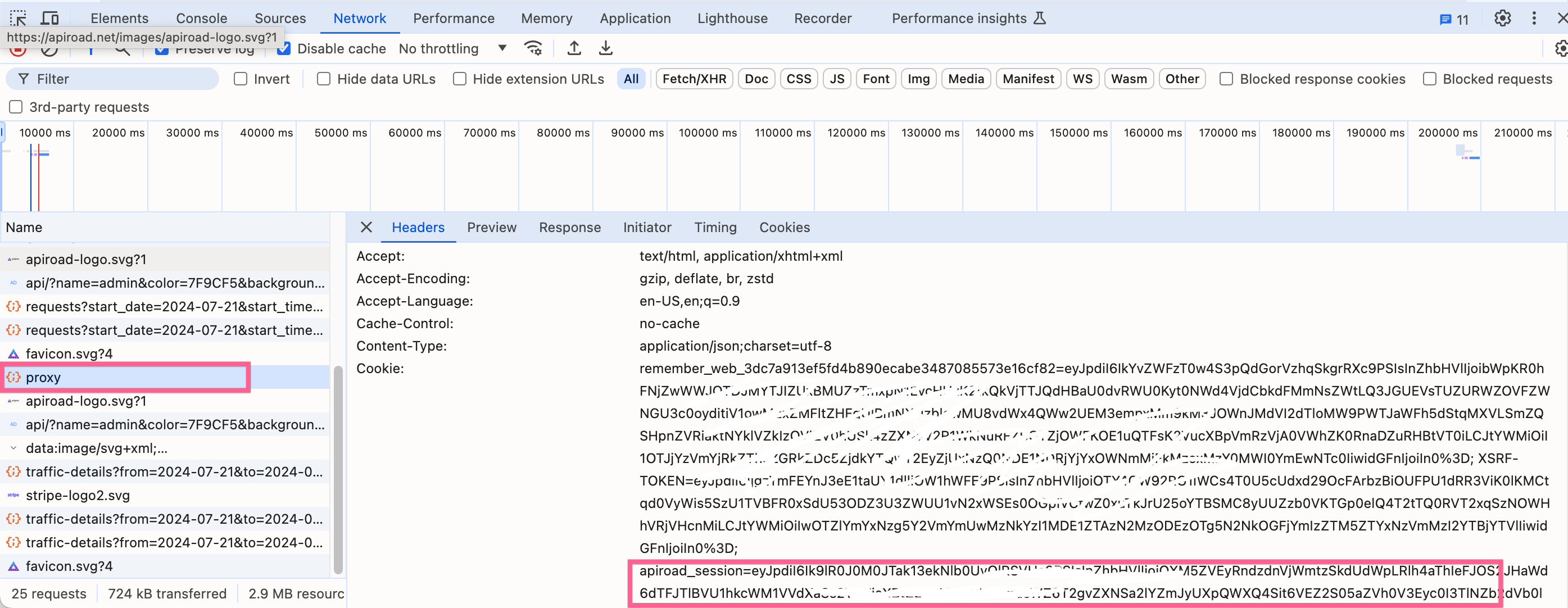This screenshot has height=608, width=1568.
Task: Click the request list scrollbar
Action: [338, 470]
